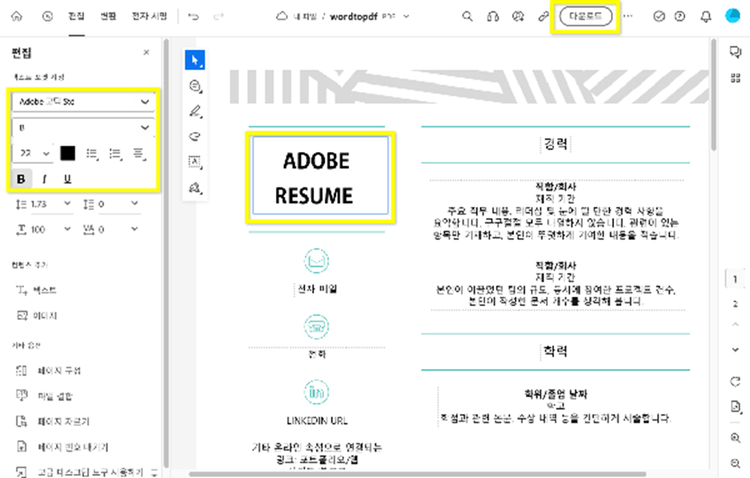Open the text alignment options
750x478 pixels.
[x=139, y=154]
